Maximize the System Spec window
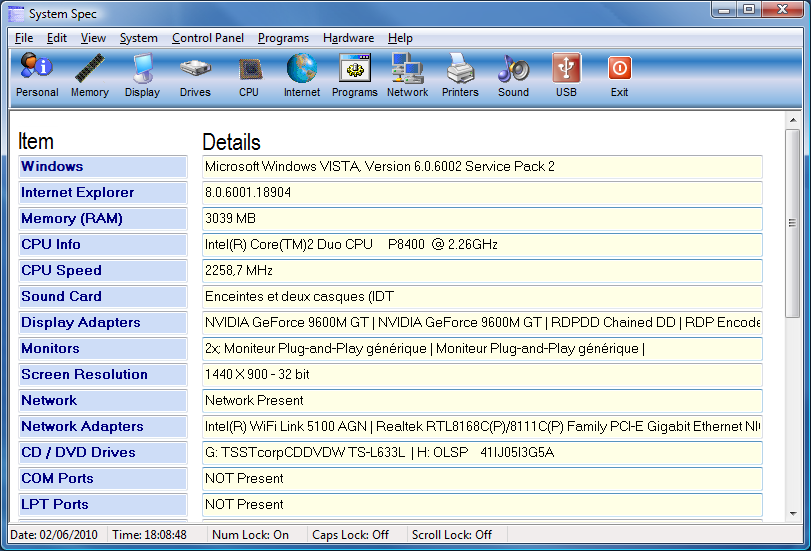Screen dimensions: 811x551 pos(748,9)
